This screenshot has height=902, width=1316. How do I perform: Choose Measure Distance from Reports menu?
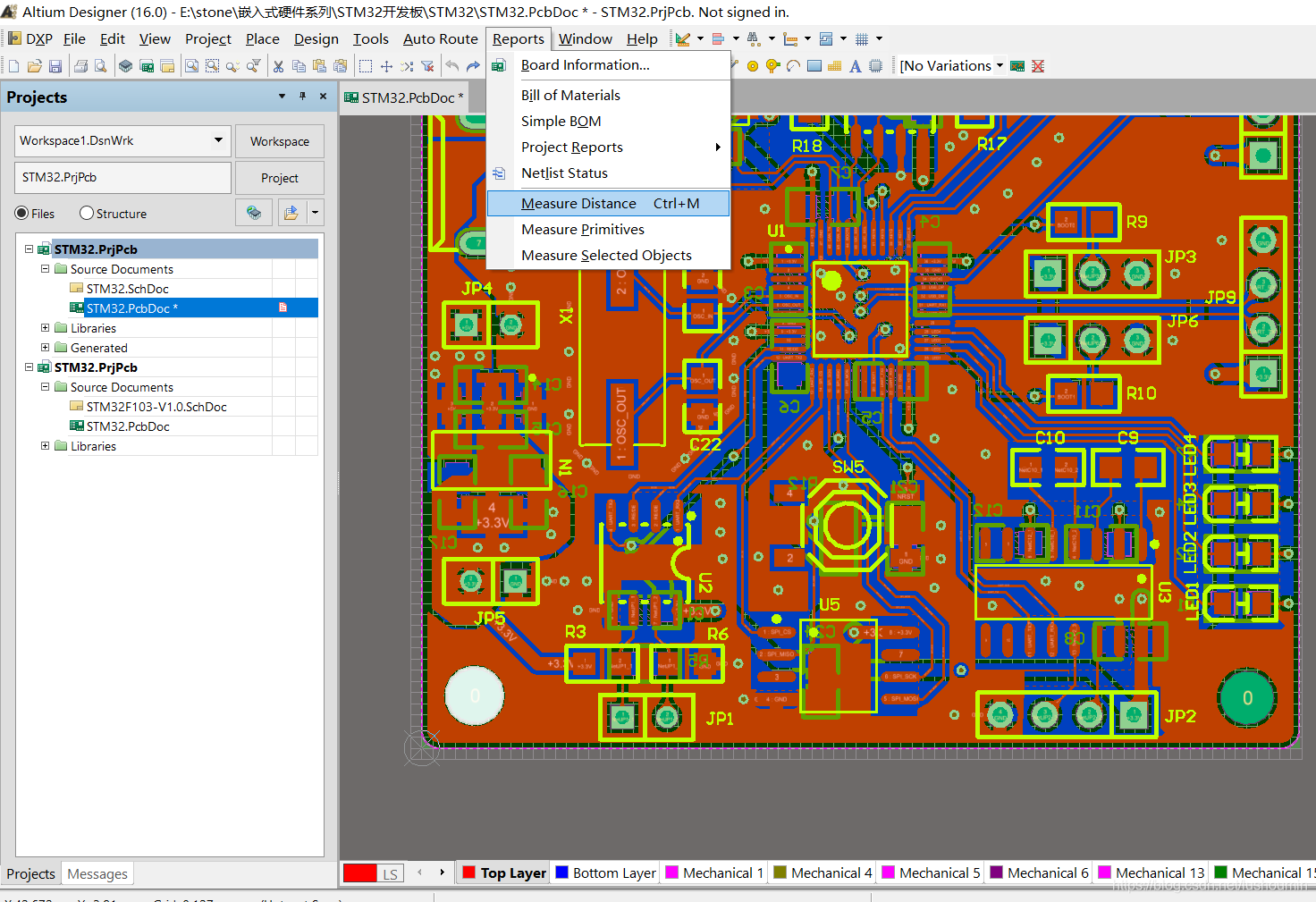pyautogui.click(x=578, y=204)
